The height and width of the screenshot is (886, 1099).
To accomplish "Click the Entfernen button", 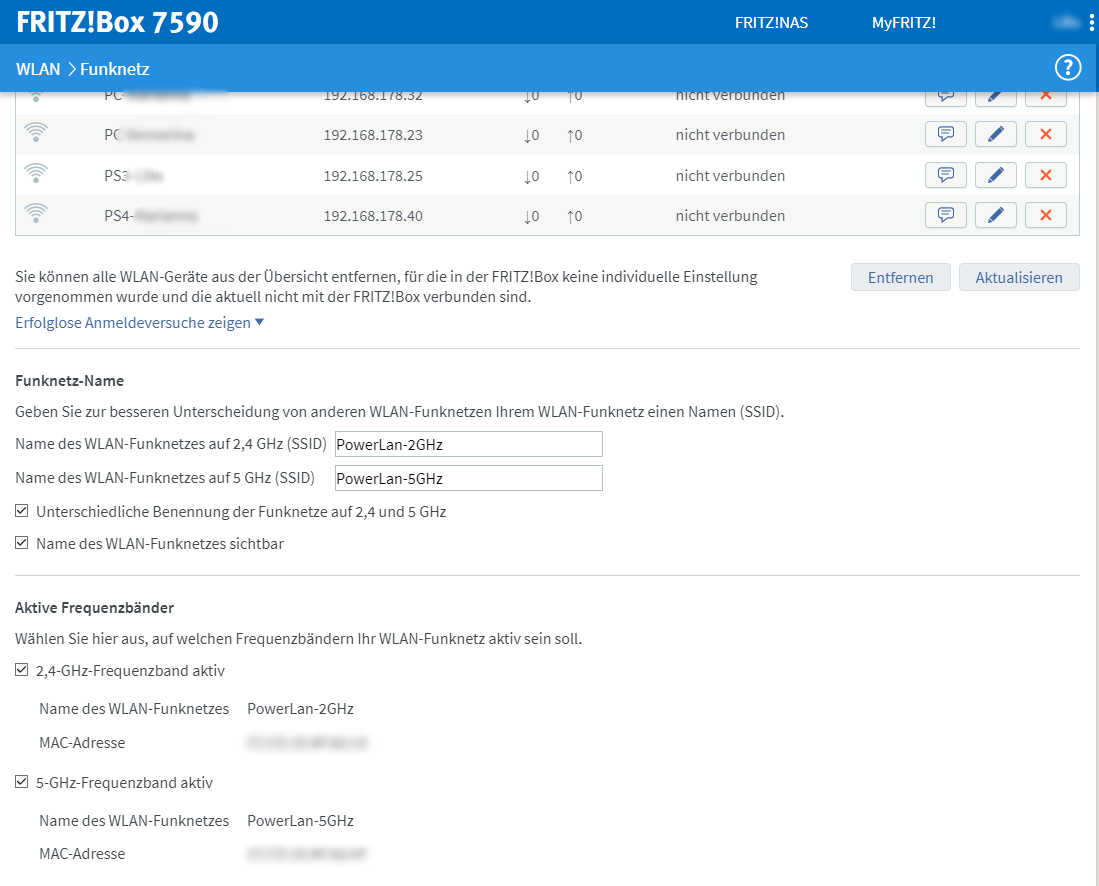I will click(x=901, y=277).
